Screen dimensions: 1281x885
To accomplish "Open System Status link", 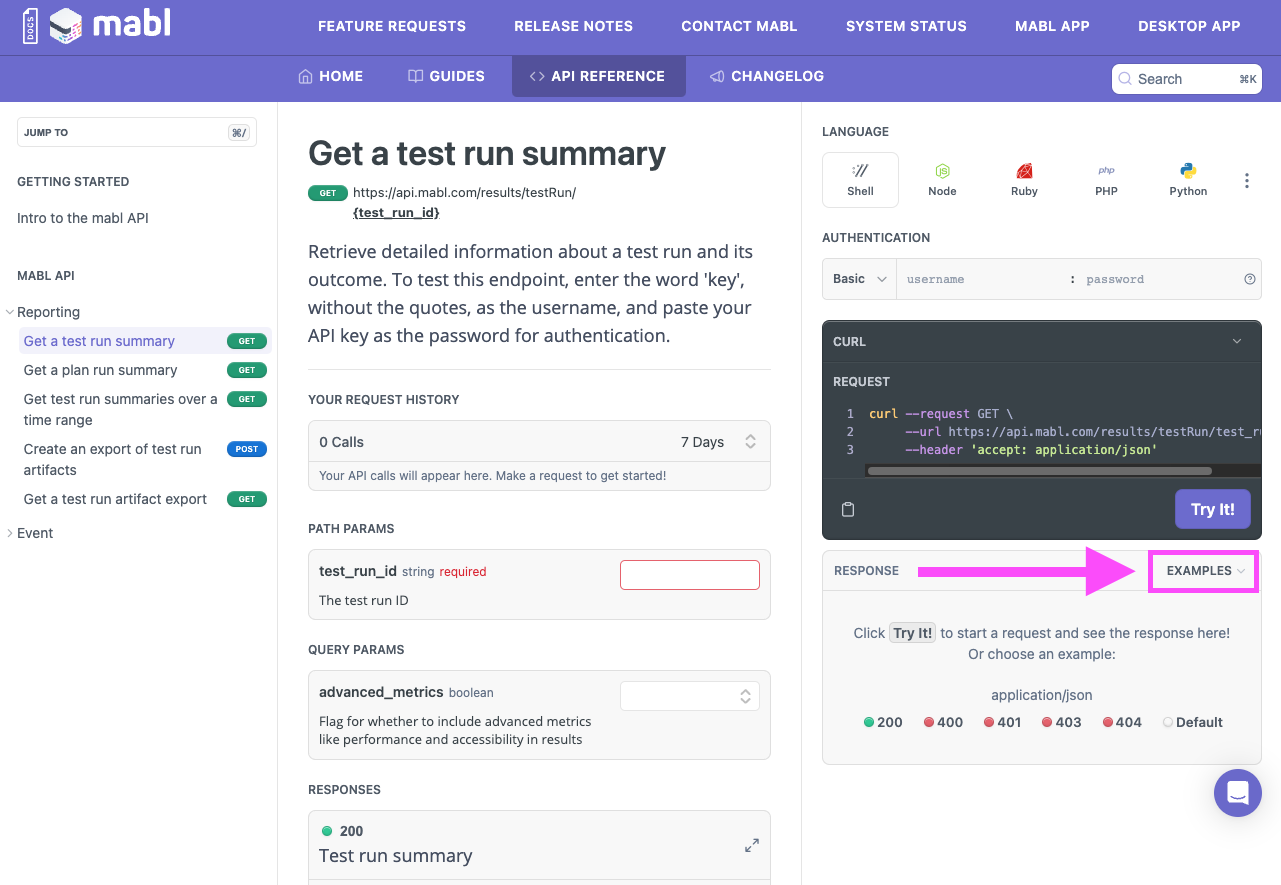I will point(906,26).
